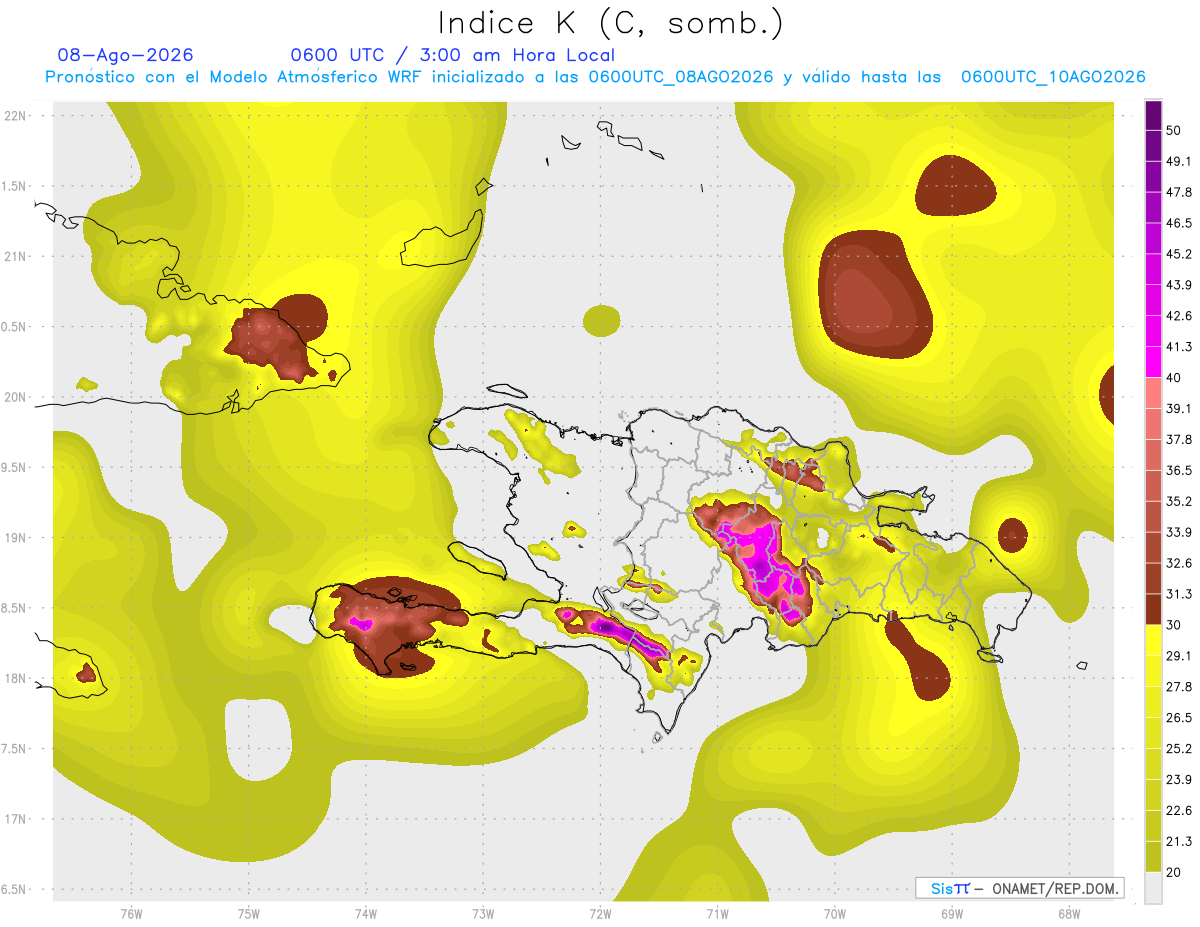Viewport: 1200px width, 927px height.
Task: Click legend value "22.6"
Action: coord(1179,811)
